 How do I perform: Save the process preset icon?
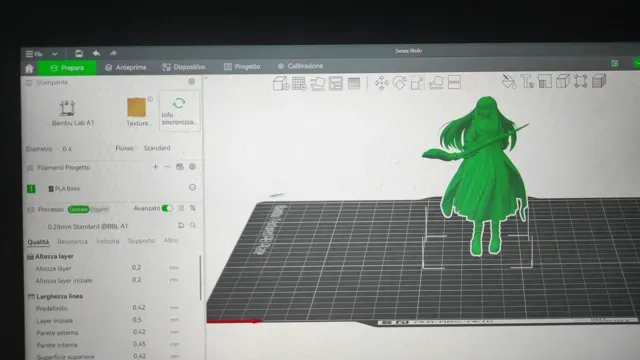181,225
